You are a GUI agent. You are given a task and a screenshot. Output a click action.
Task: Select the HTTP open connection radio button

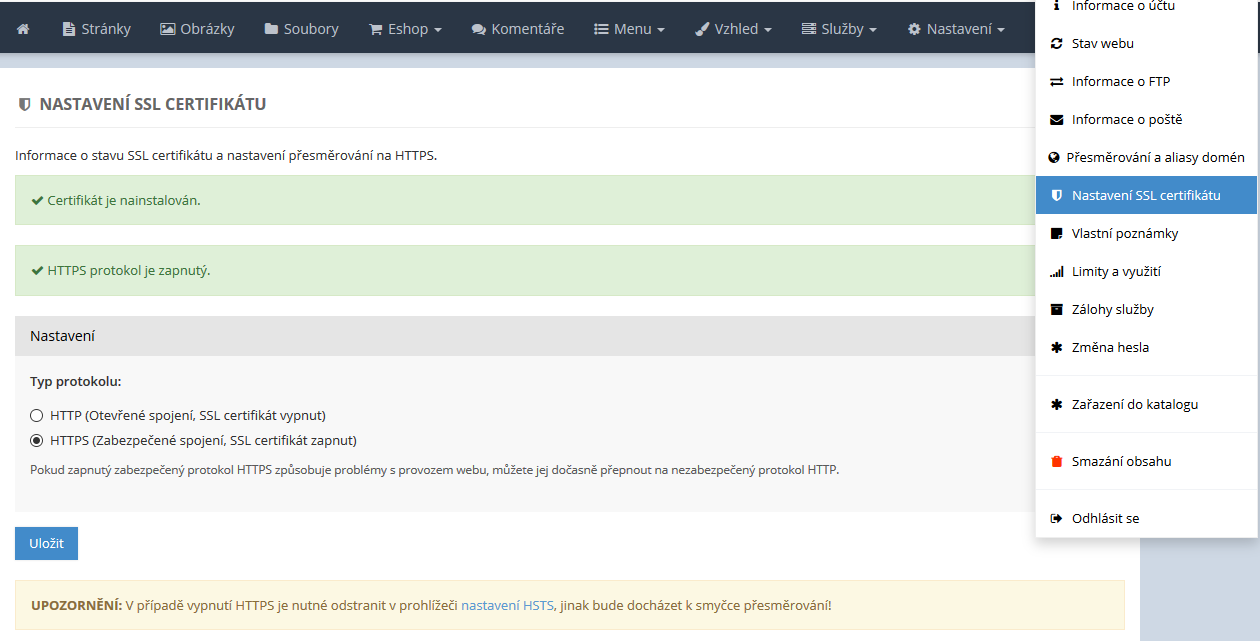pos(37,415)
